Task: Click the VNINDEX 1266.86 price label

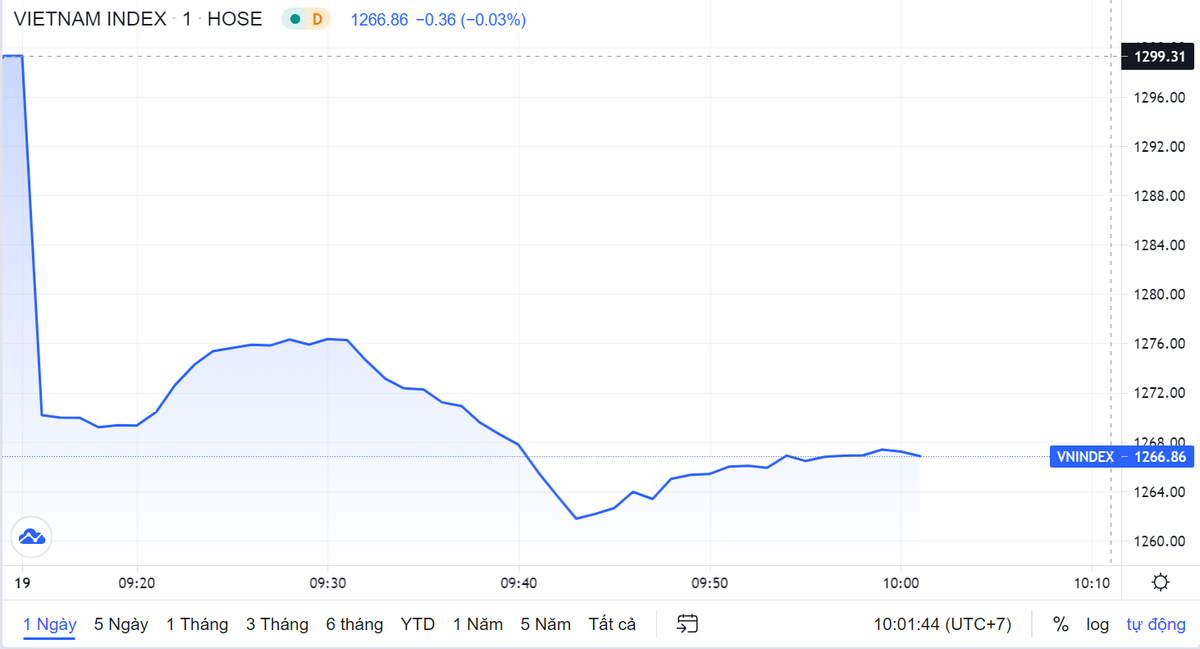Action: (x=1121, y=457)
